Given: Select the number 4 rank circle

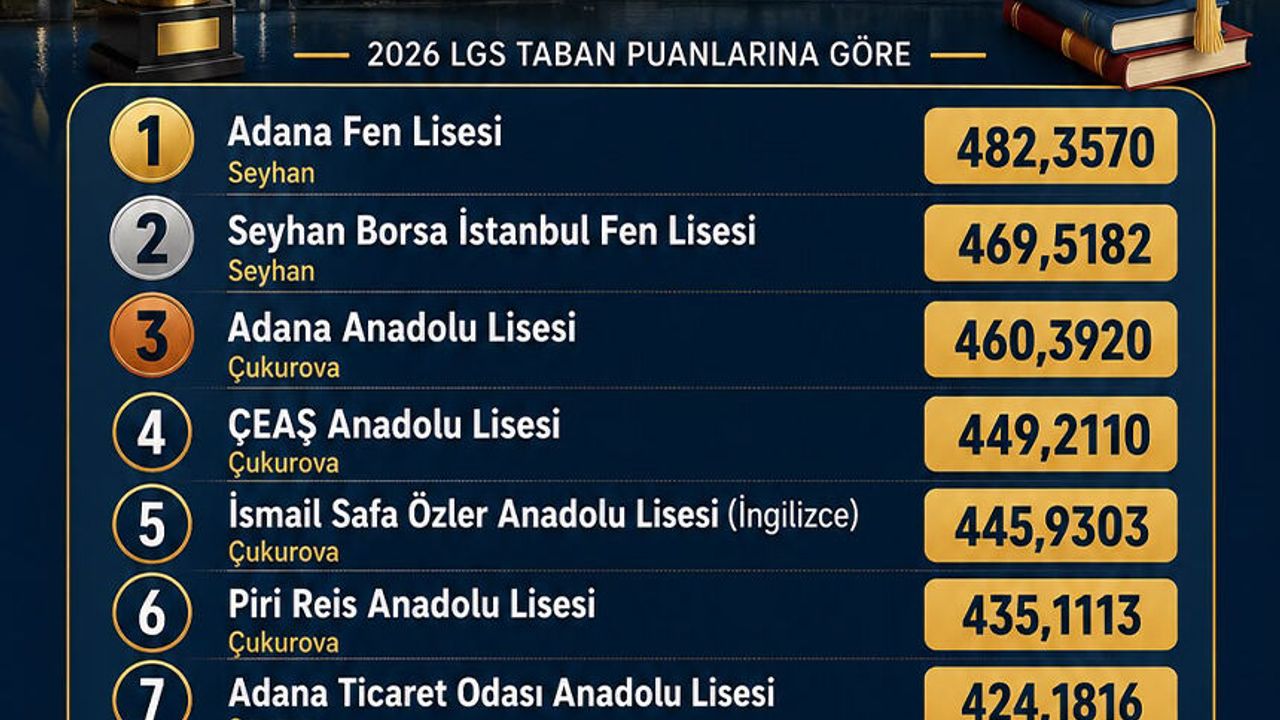Looking at the screenshot, I should (x=152, y=432).
